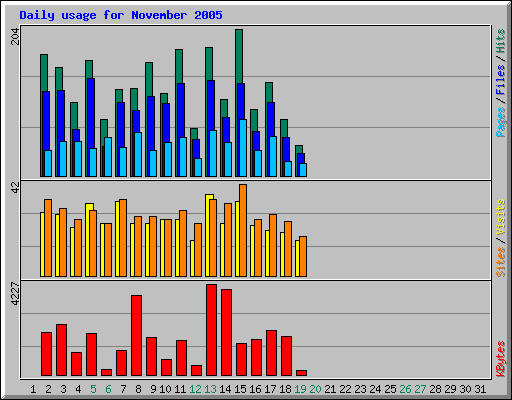
Task: Click the green weekend day label '19'
Action: (x=300, y=389)
